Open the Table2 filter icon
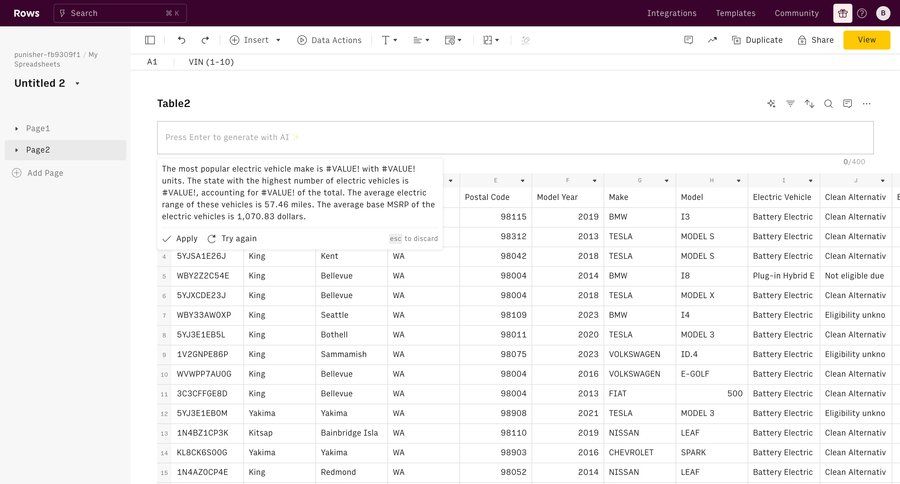Screen dimensions: 900x484 tap(790, 104)
